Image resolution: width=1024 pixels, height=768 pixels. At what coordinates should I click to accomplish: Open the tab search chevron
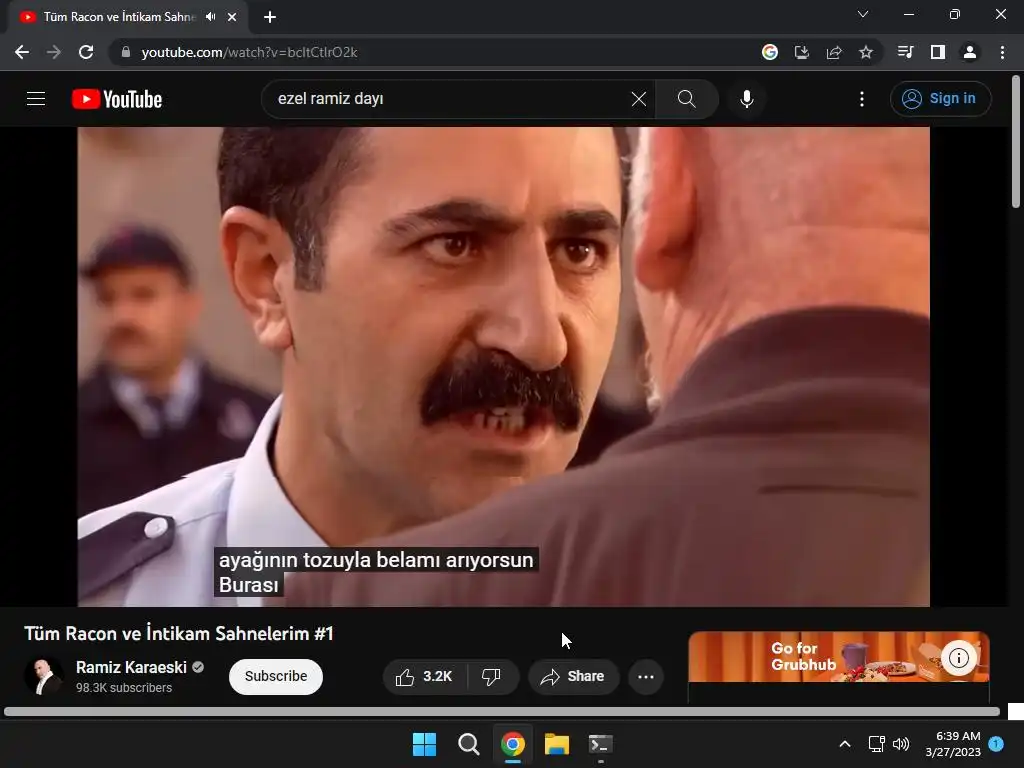pyautogui.click(x=863, y=14)
